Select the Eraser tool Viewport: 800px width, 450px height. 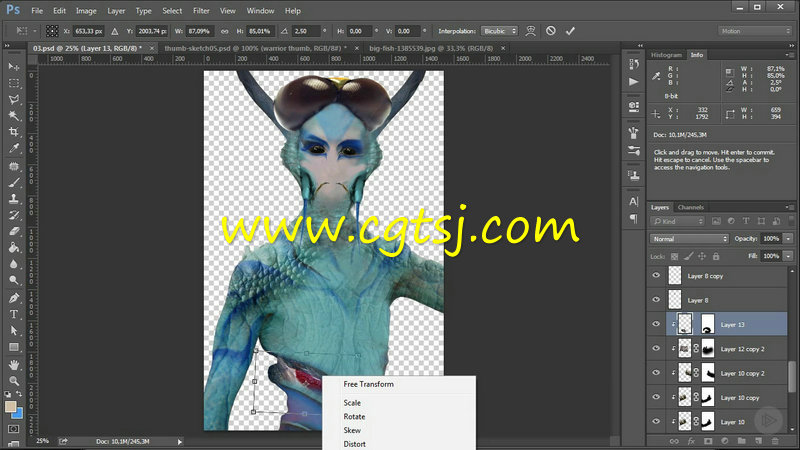pos(14,232)
